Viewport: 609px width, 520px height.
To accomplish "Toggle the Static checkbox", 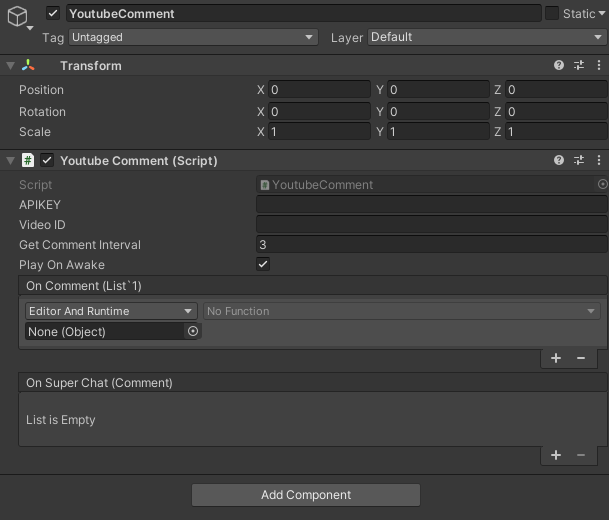I will 552,14.
